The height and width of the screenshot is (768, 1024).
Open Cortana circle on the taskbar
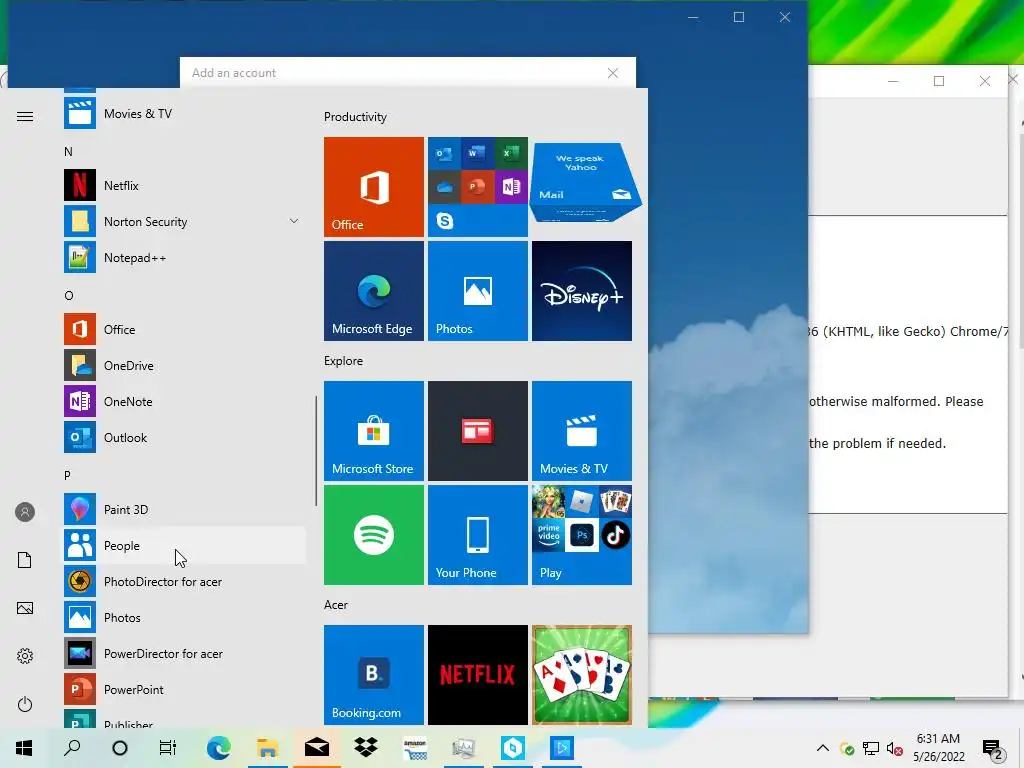120,748
